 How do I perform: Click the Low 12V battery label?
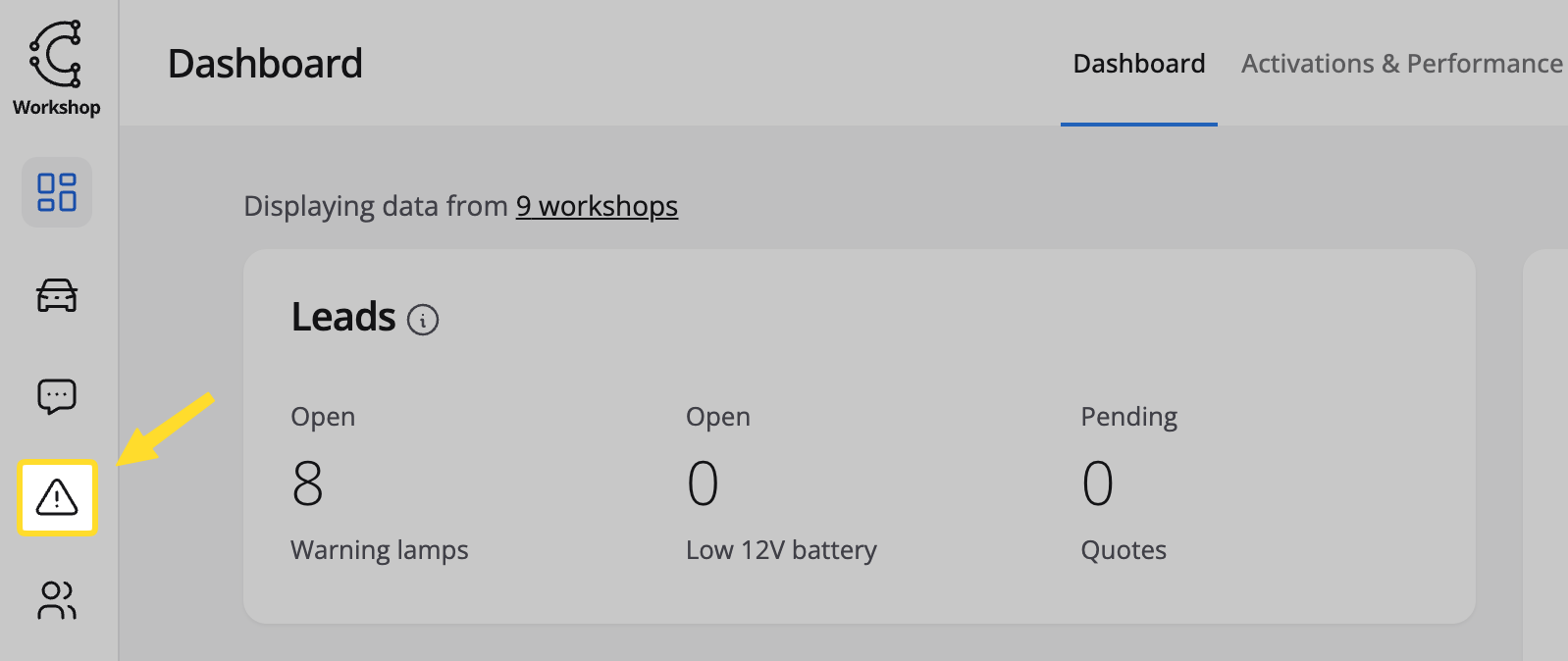781,550
